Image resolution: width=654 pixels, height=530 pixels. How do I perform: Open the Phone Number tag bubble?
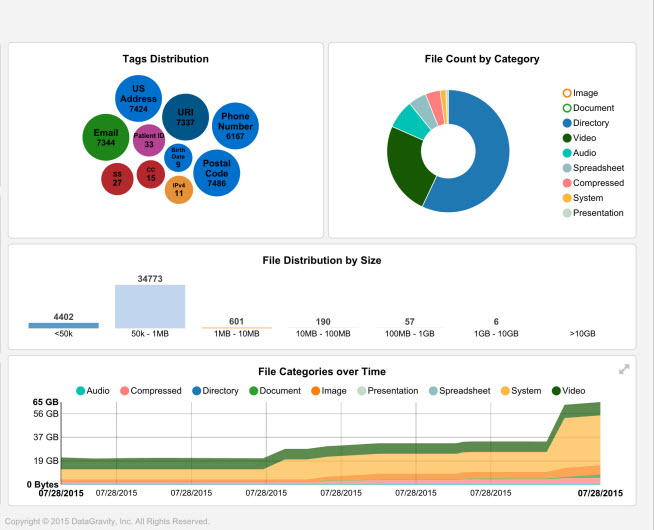click(235, 126)
